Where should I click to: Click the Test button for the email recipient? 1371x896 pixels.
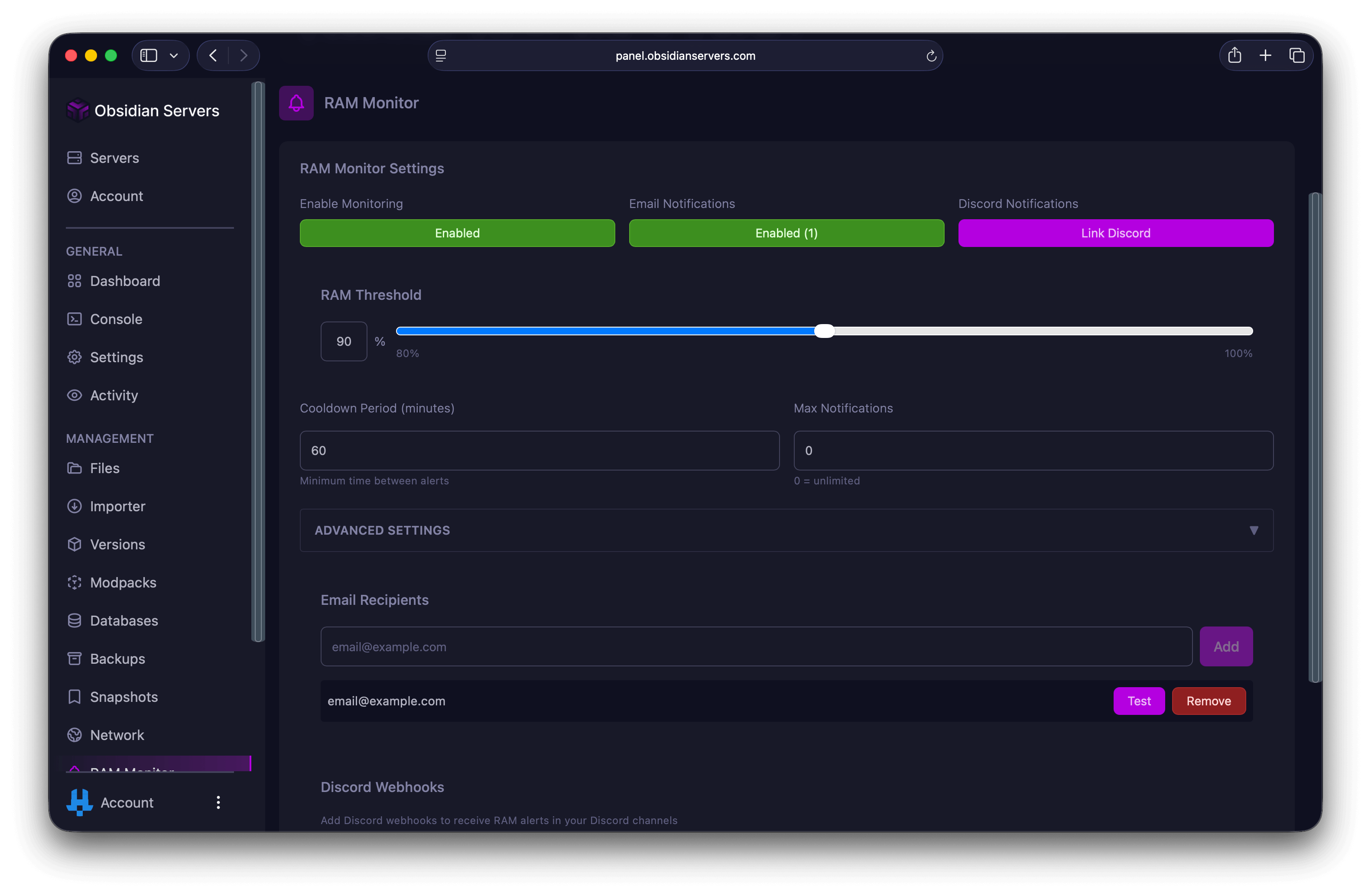(1139, 701)
